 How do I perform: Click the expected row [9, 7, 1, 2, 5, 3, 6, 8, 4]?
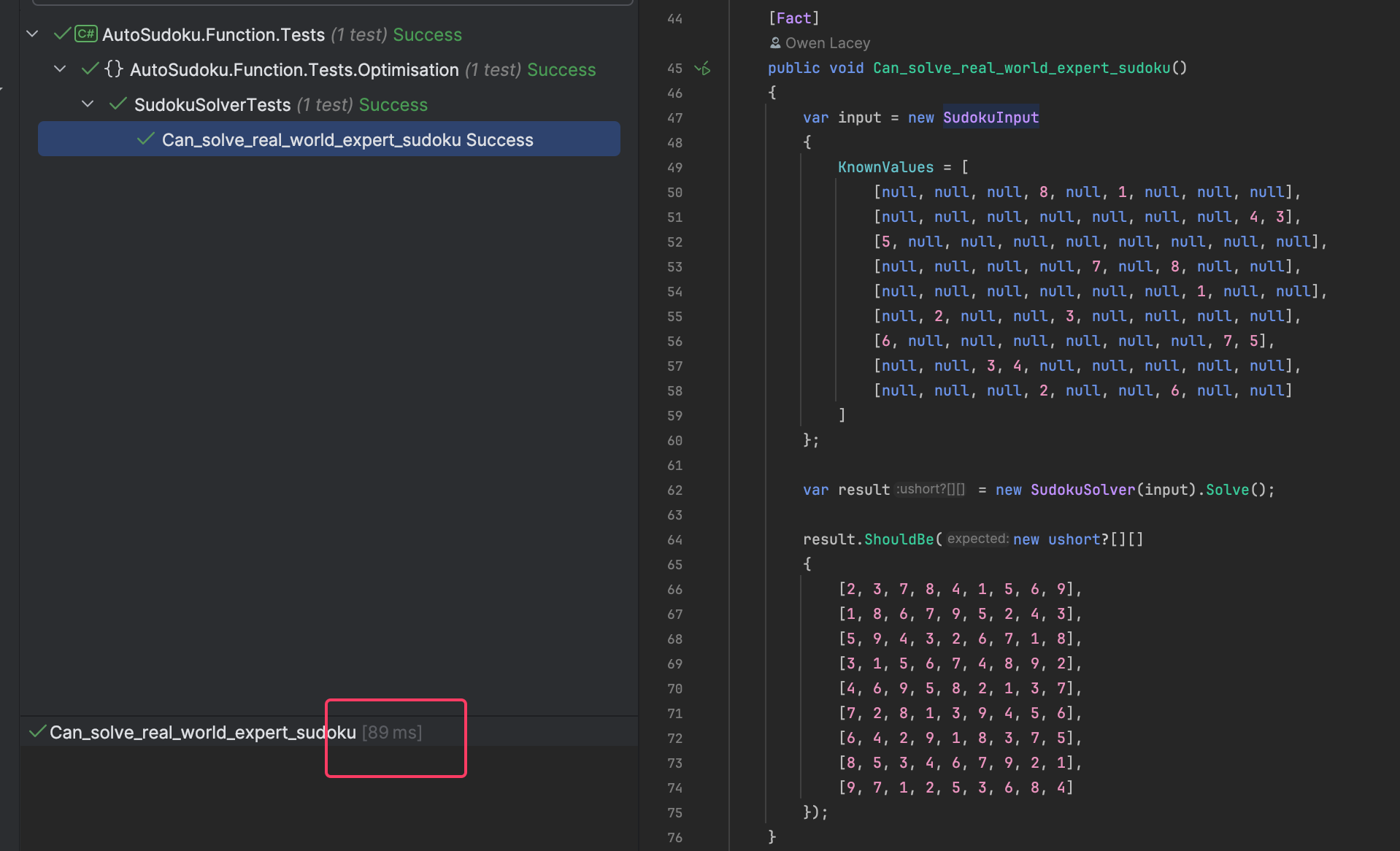pyautogui.click(x=955, y=788)
